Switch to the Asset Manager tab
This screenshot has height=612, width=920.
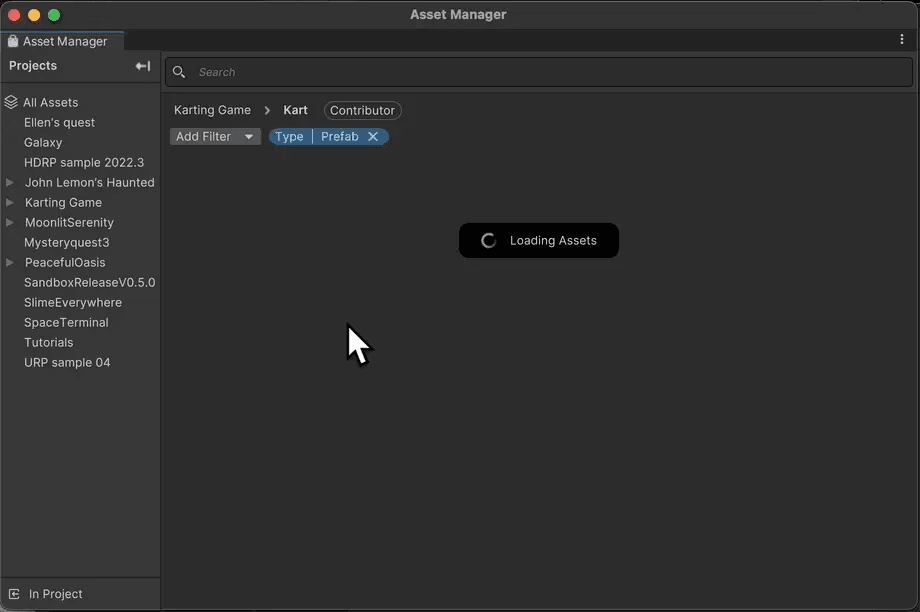click(x=62, y=41)
